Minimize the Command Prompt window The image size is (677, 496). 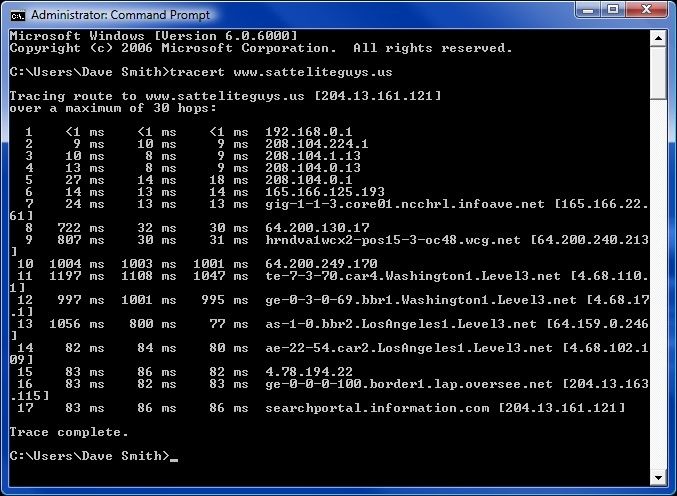tap(588, 9)
